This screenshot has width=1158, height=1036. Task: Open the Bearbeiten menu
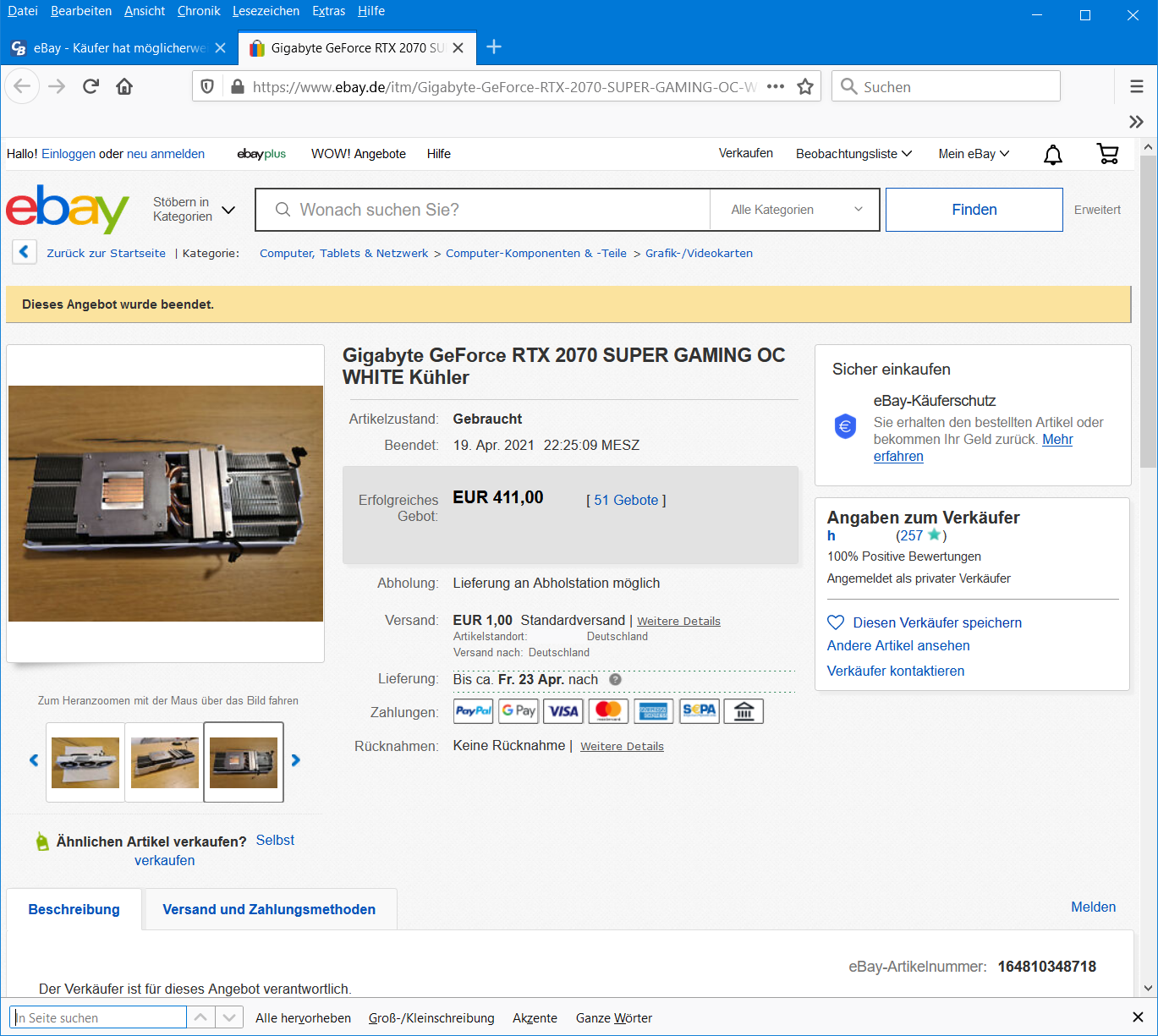(81, 11)
